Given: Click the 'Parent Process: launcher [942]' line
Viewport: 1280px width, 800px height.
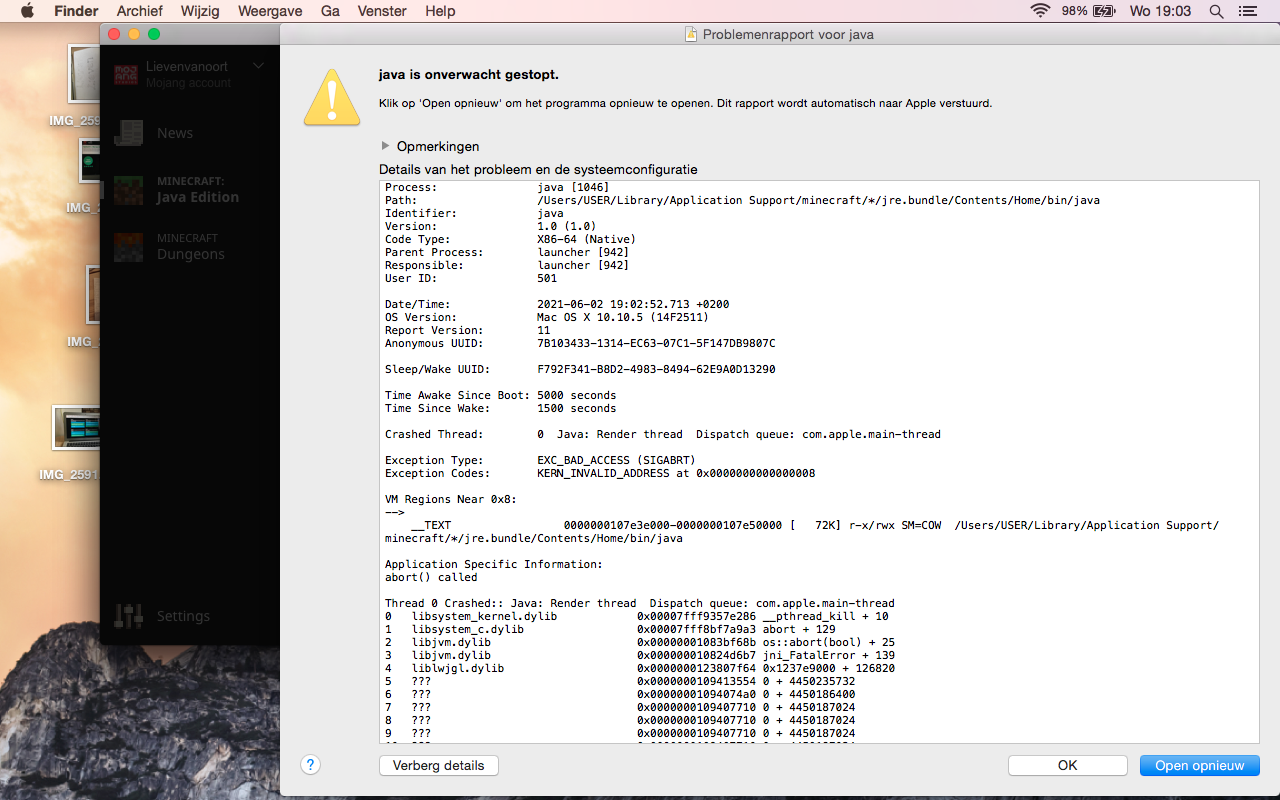Looking at the screenshot, I should (507, 252).
